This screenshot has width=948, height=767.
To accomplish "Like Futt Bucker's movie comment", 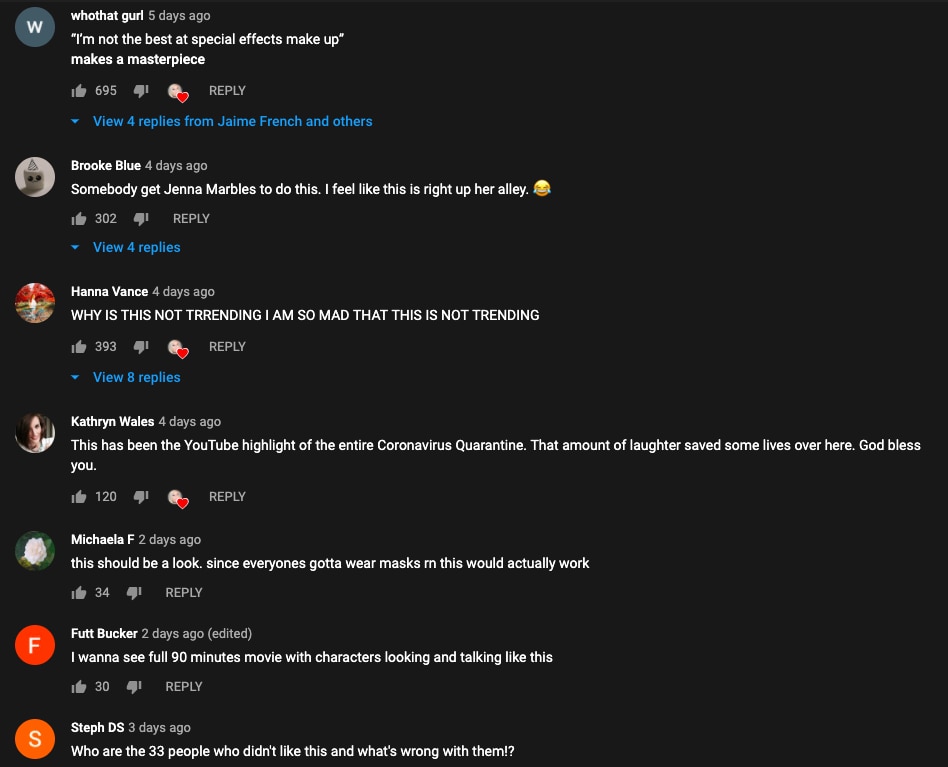I will click(79, 687).
